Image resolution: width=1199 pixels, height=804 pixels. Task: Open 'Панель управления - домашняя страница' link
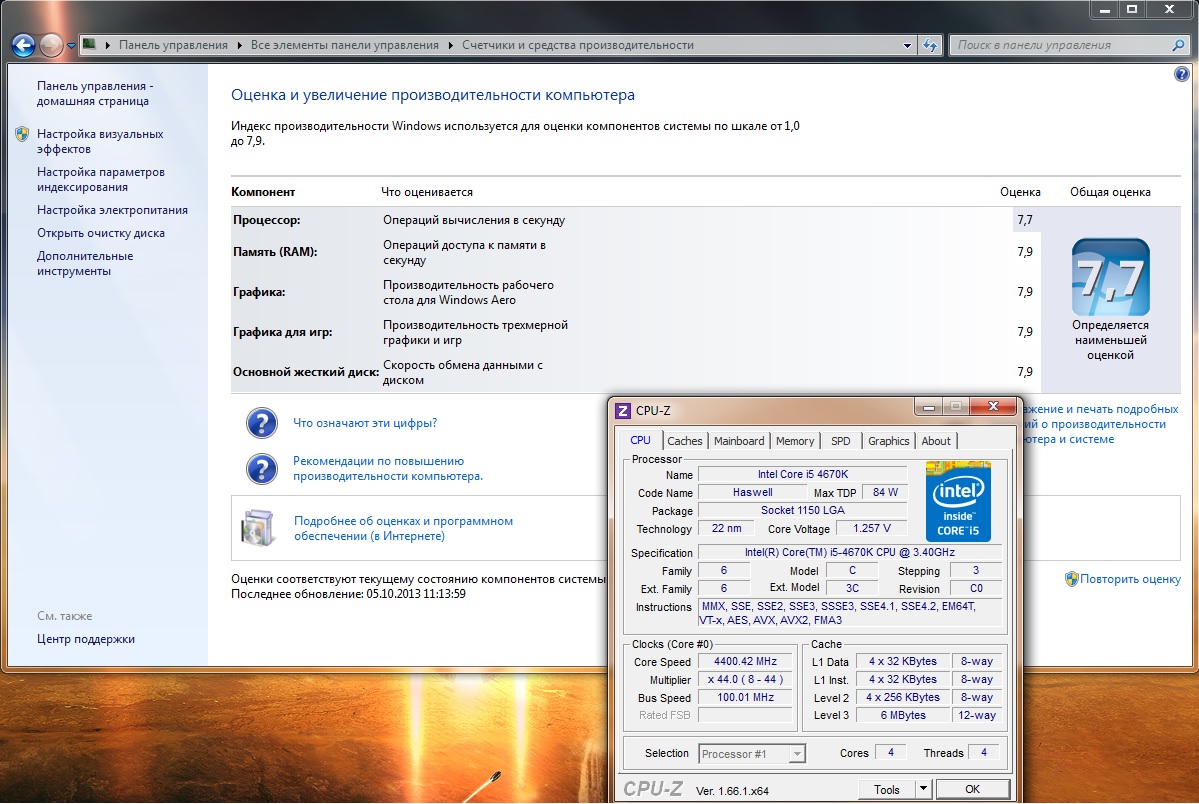[95, 93]
